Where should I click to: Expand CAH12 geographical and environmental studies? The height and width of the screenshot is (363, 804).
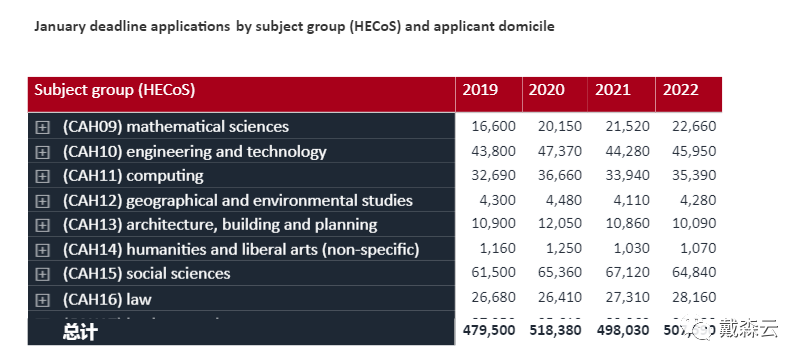pos(42,201)
